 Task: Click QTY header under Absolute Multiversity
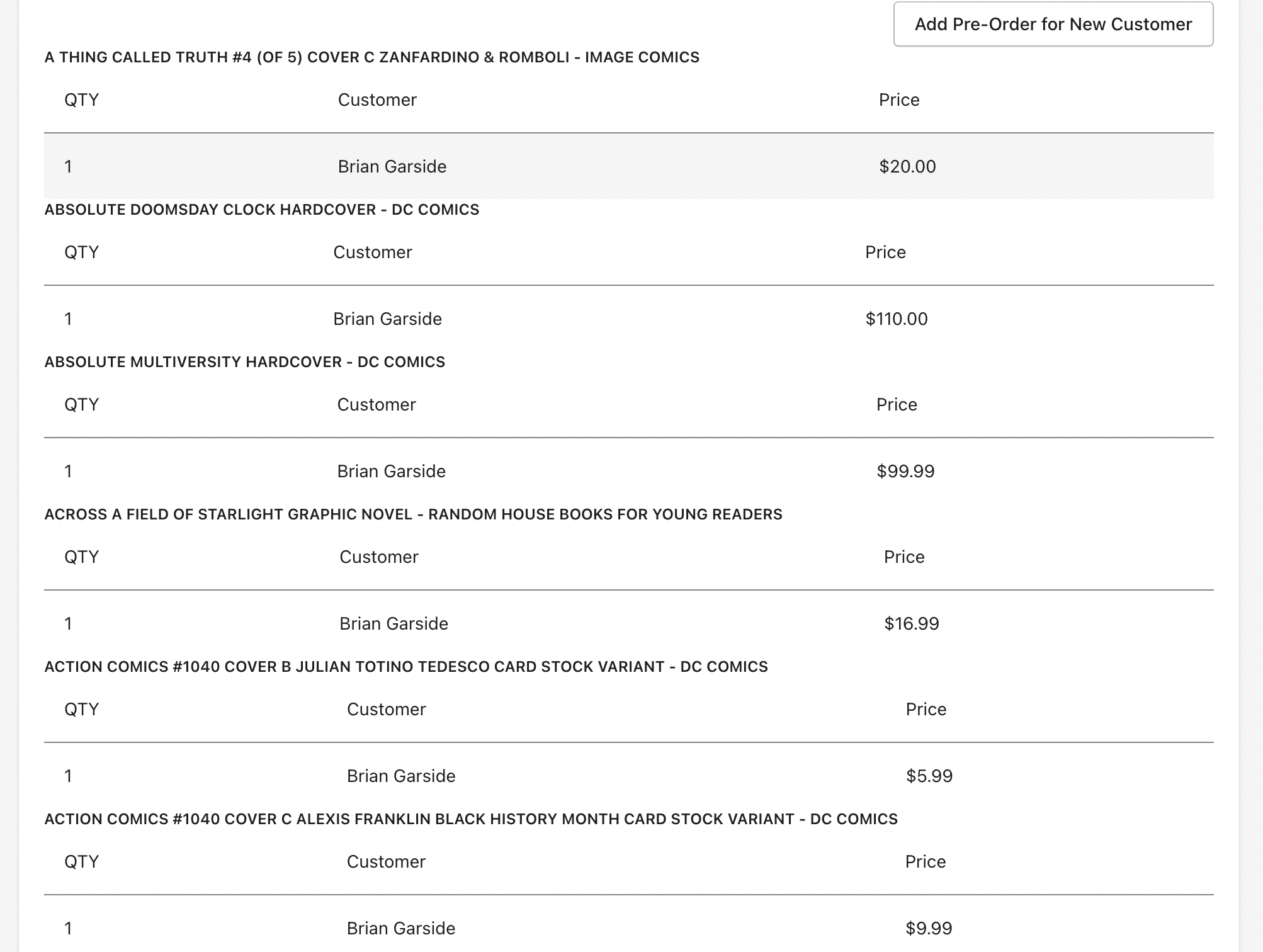tap(82, 405)
